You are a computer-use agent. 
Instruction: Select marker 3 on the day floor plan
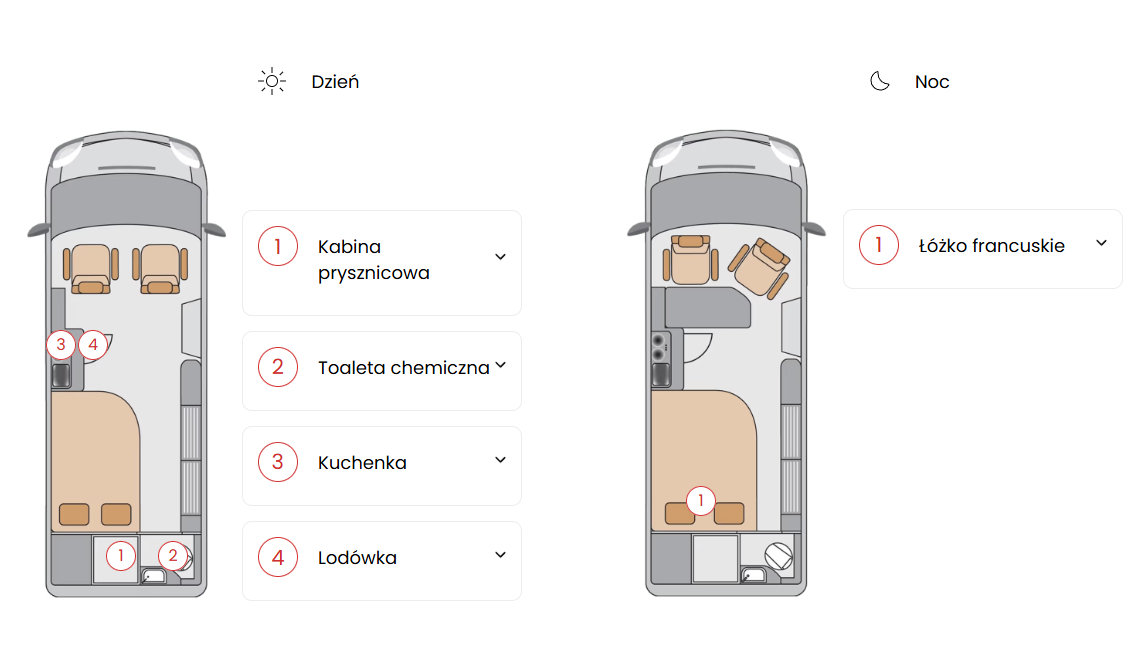[x=61, y=345]
